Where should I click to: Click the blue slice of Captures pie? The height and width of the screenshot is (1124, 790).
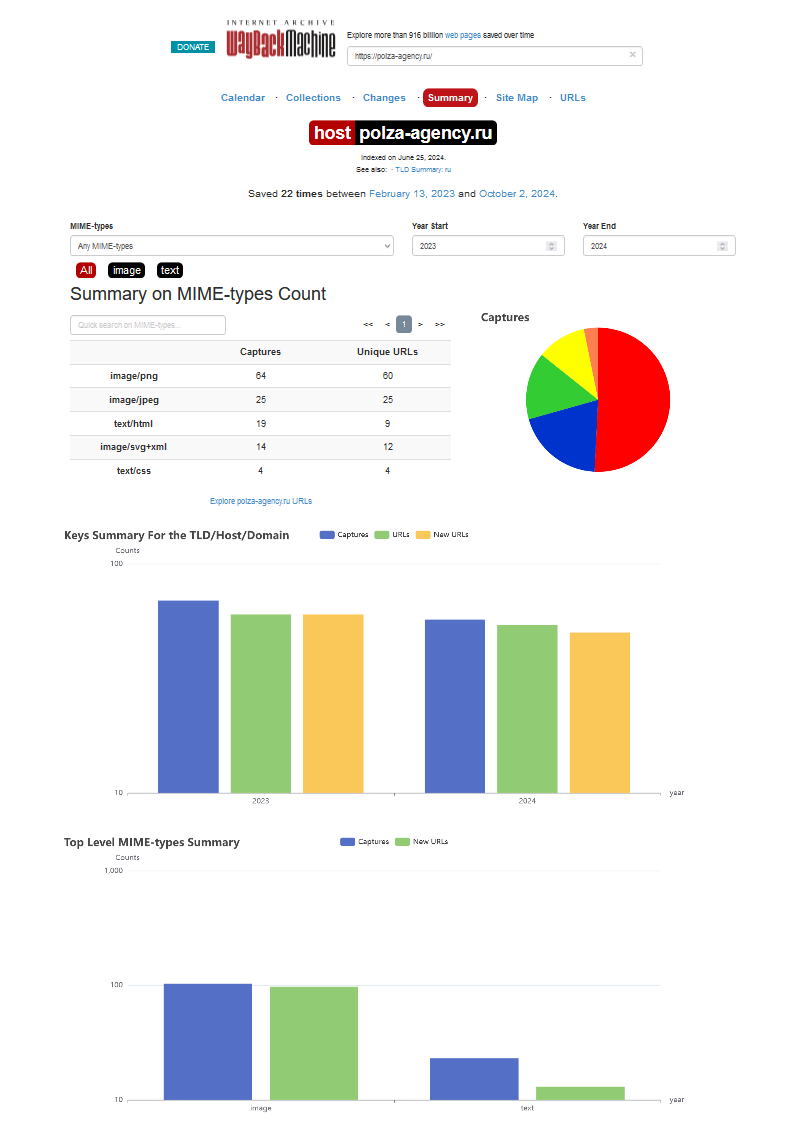pos(570,437)
